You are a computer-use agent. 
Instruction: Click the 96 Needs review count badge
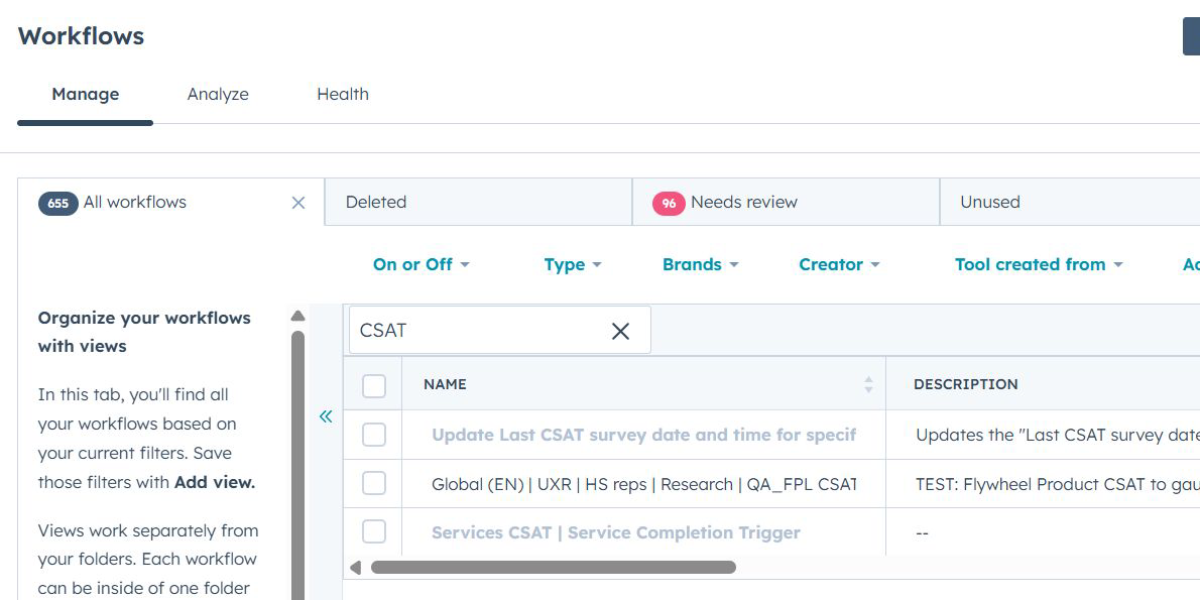click(668, 203)
